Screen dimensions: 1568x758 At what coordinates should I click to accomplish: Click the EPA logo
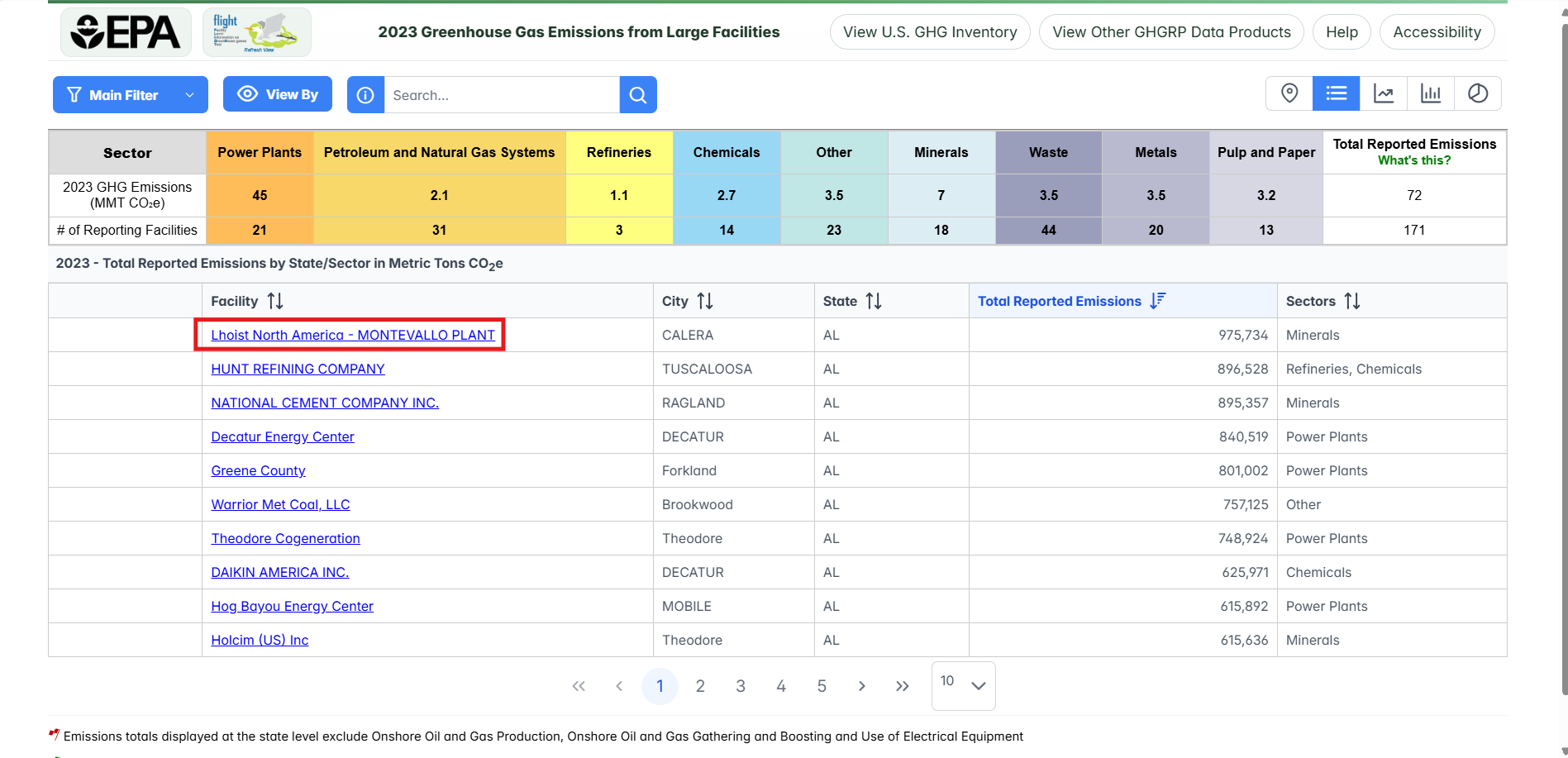click(x=126, y=32)
